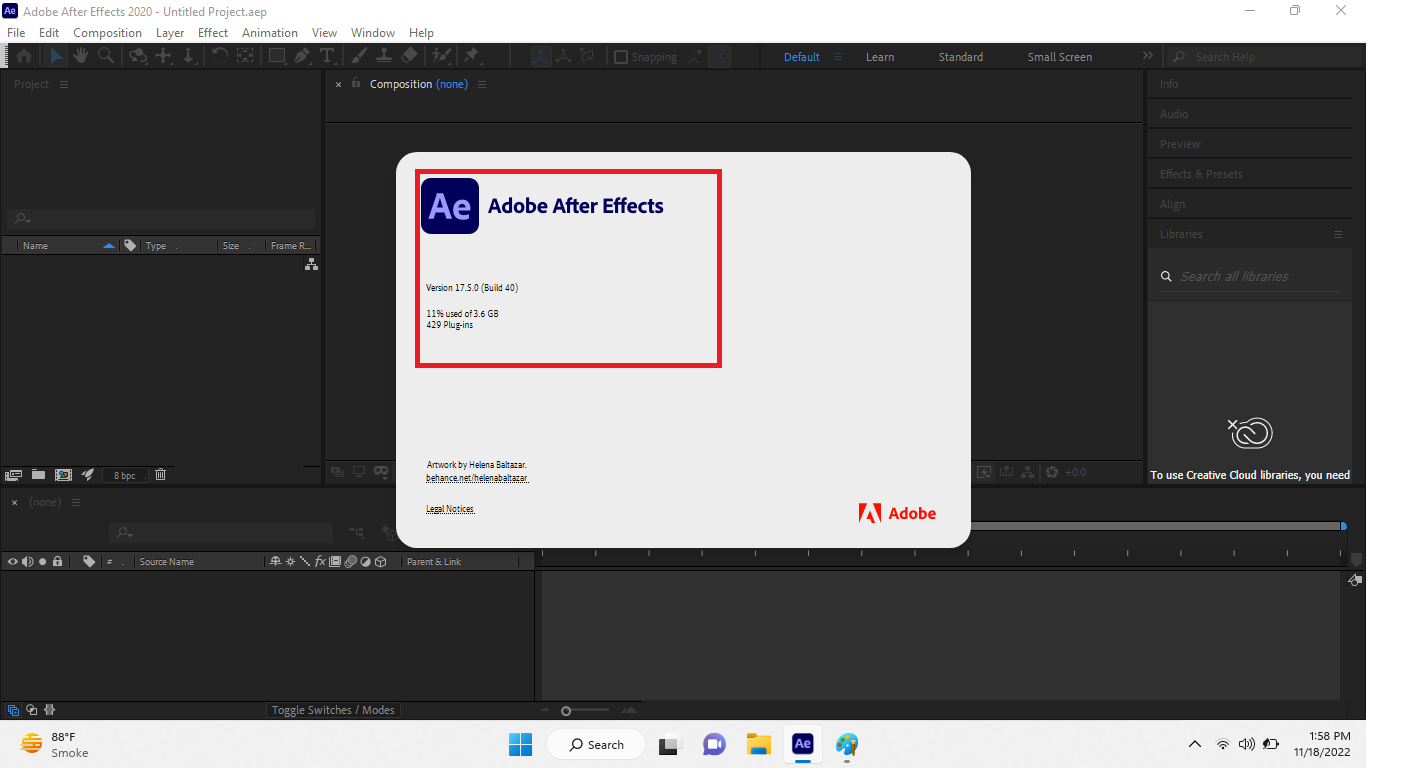1402x782 pixels.
Task: Enable the Snapping checkbox
Action: tap(621, 57)
